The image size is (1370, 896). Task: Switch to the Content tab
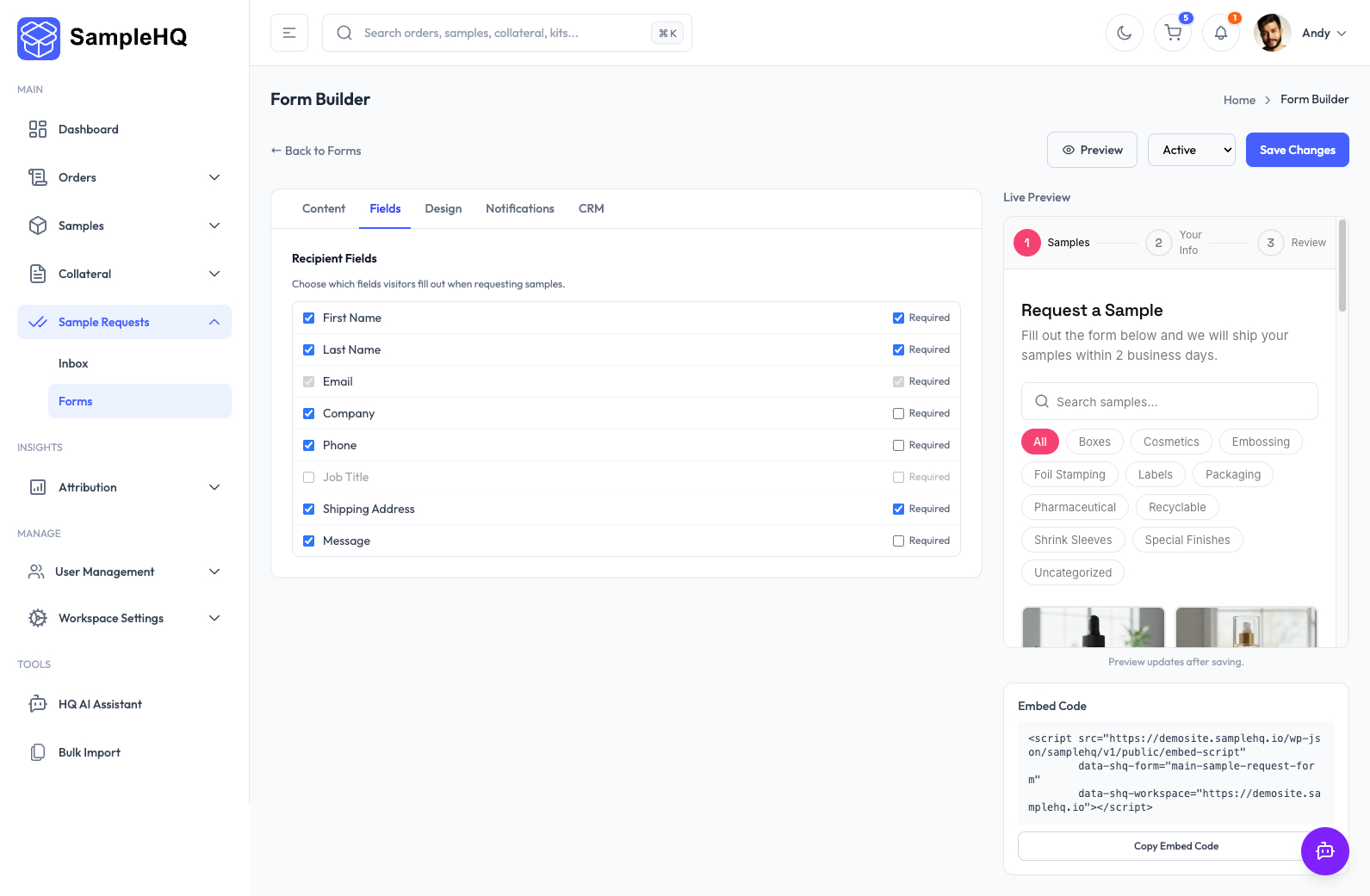[x=324, y=209]
